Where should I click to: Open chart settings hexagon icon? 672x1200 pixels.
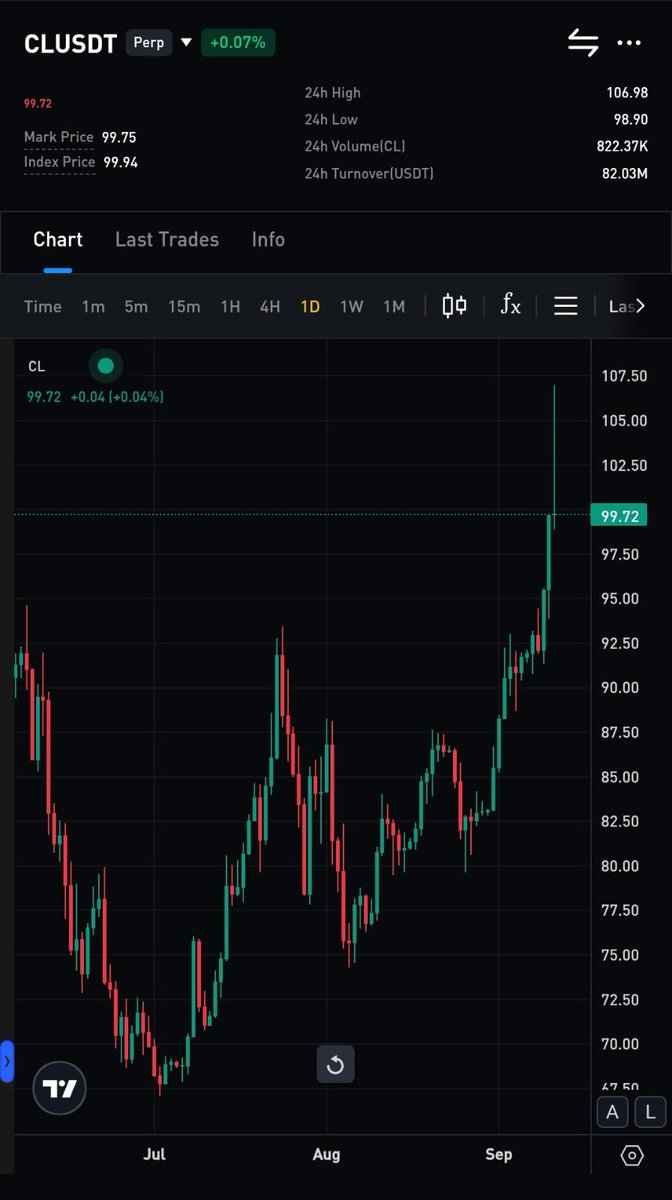click(632, 1155)
